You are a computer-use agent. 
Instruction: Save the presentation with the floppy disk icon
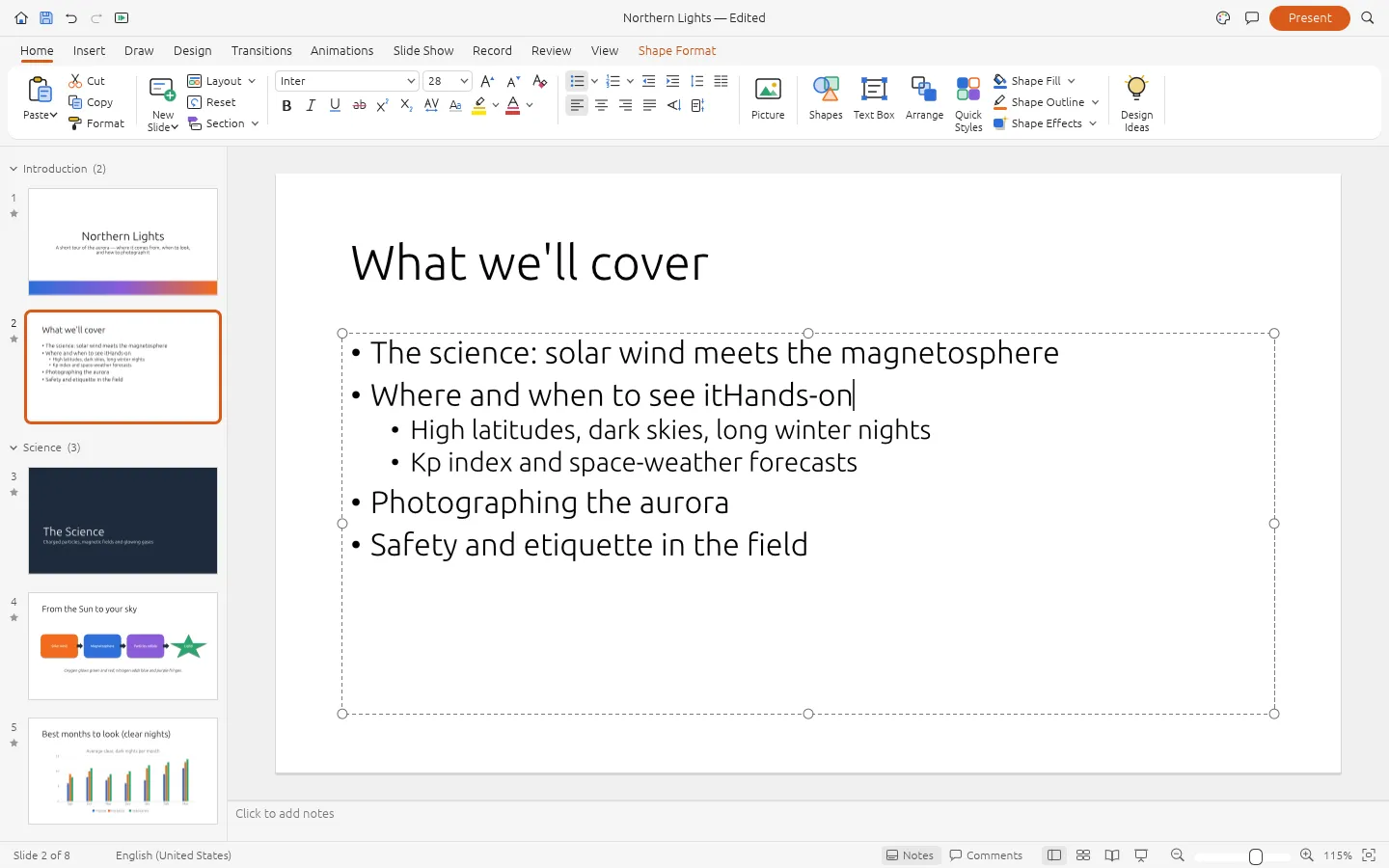[46, 18]
